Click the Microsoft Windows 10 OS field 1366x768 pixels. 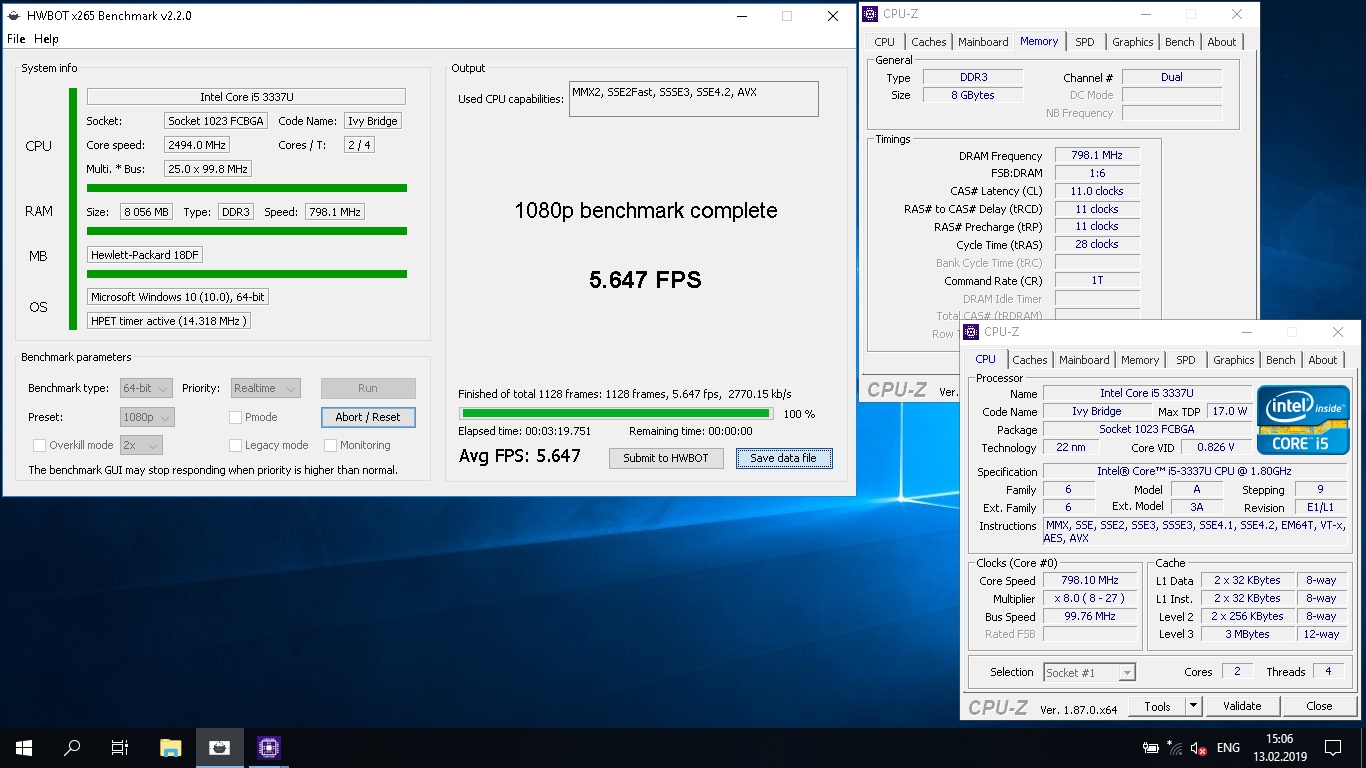tap(177, 297)
